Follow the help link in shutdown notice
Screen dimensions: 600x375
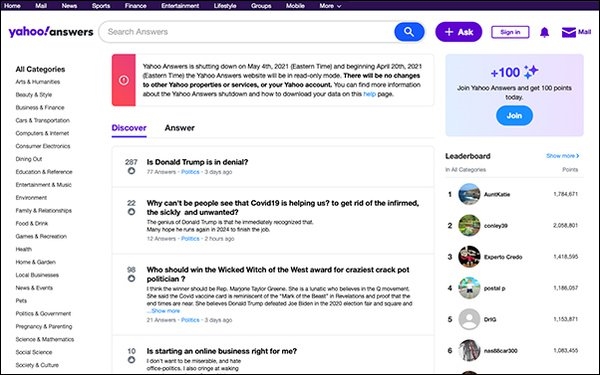tap(369, 94)
